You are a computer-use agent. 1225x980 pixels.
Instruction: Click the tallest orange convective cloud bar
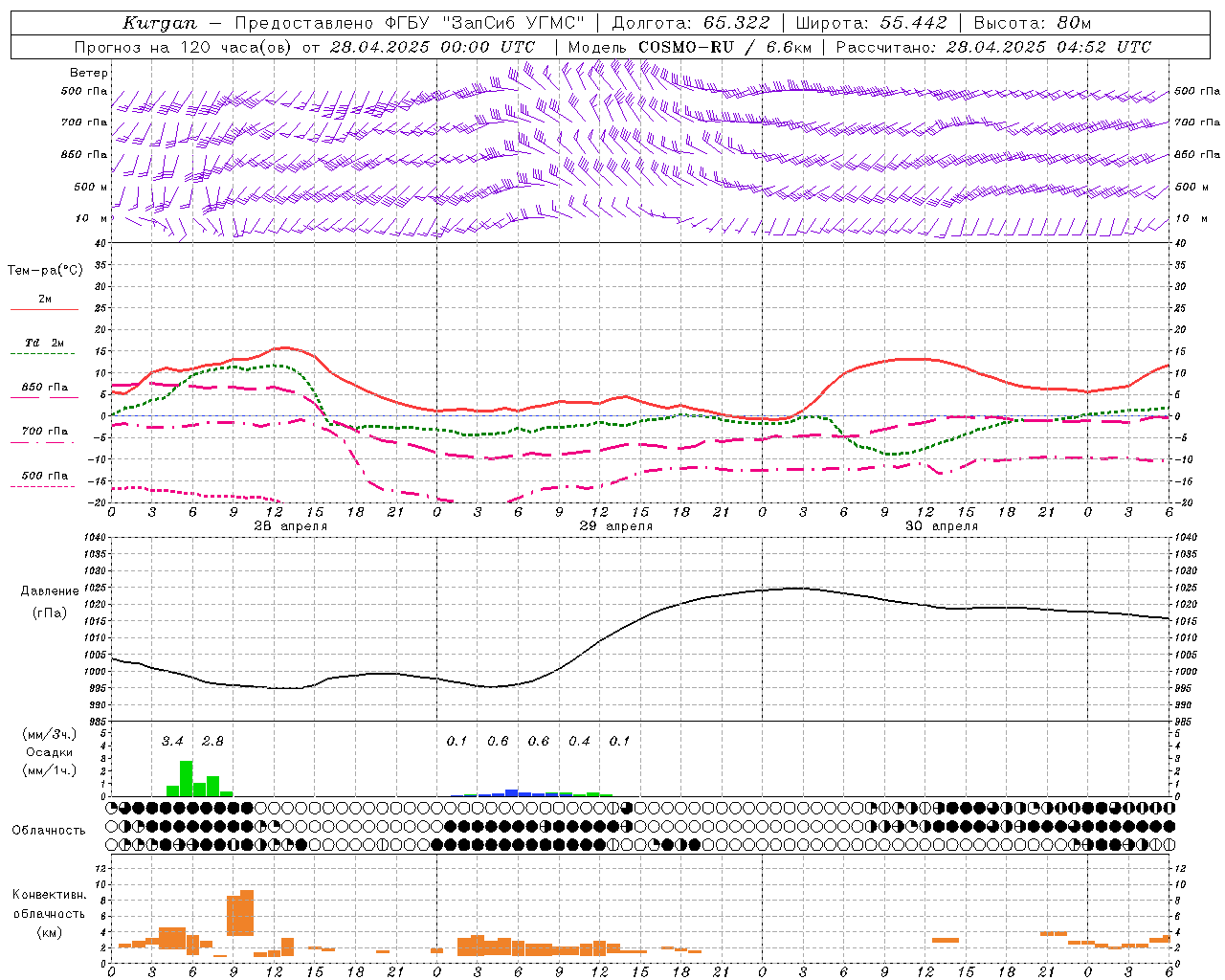[x=247, y=913]
